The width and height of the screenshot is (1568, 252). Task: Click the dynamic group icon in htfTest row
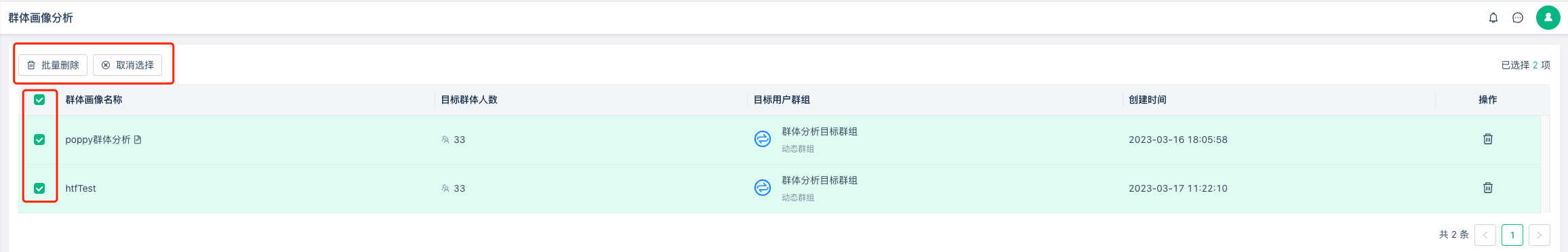point(763,188)
